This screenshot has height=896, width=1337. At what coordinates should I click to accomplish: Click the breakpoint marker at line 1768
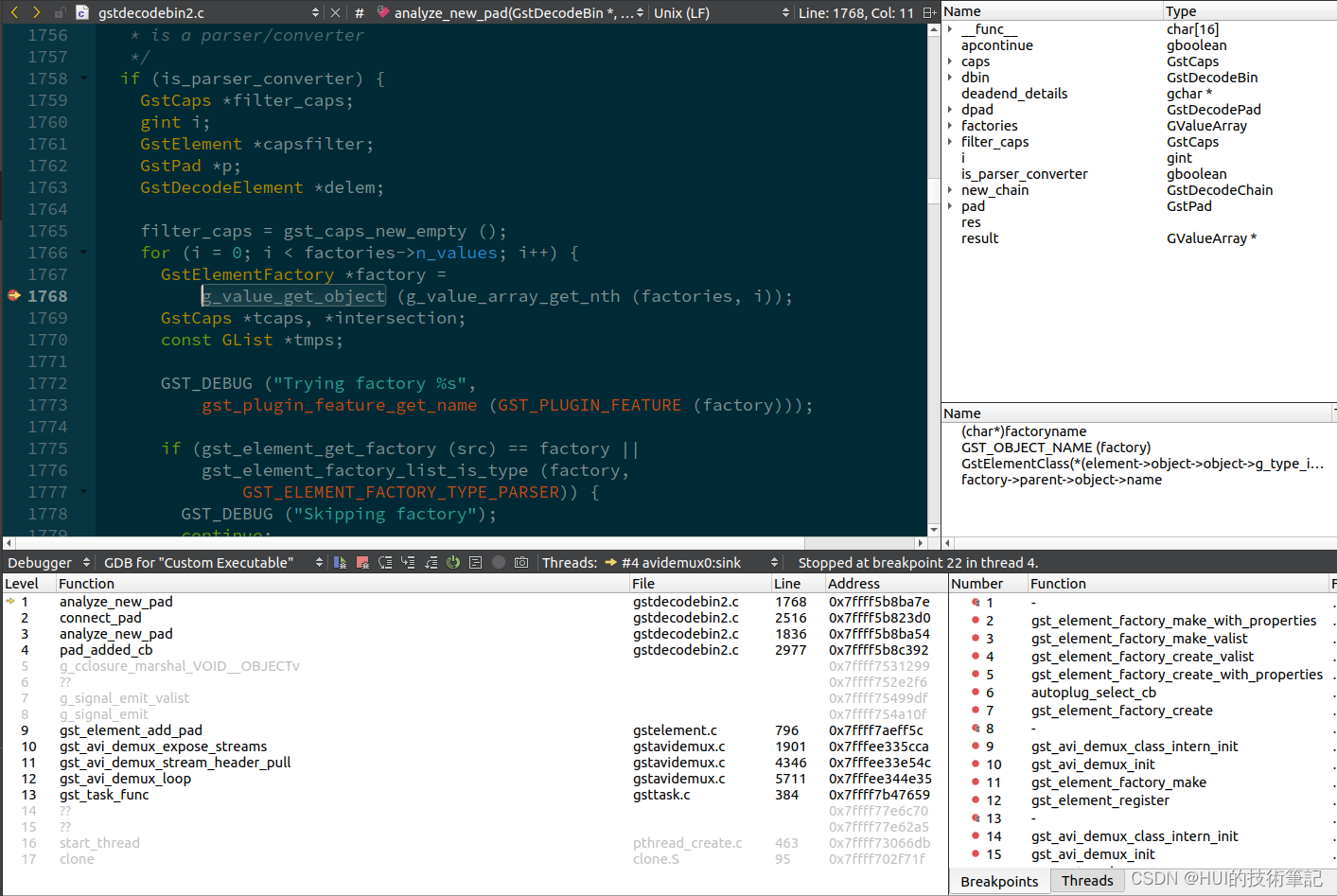pyautogui.click(x=13, y=296)
